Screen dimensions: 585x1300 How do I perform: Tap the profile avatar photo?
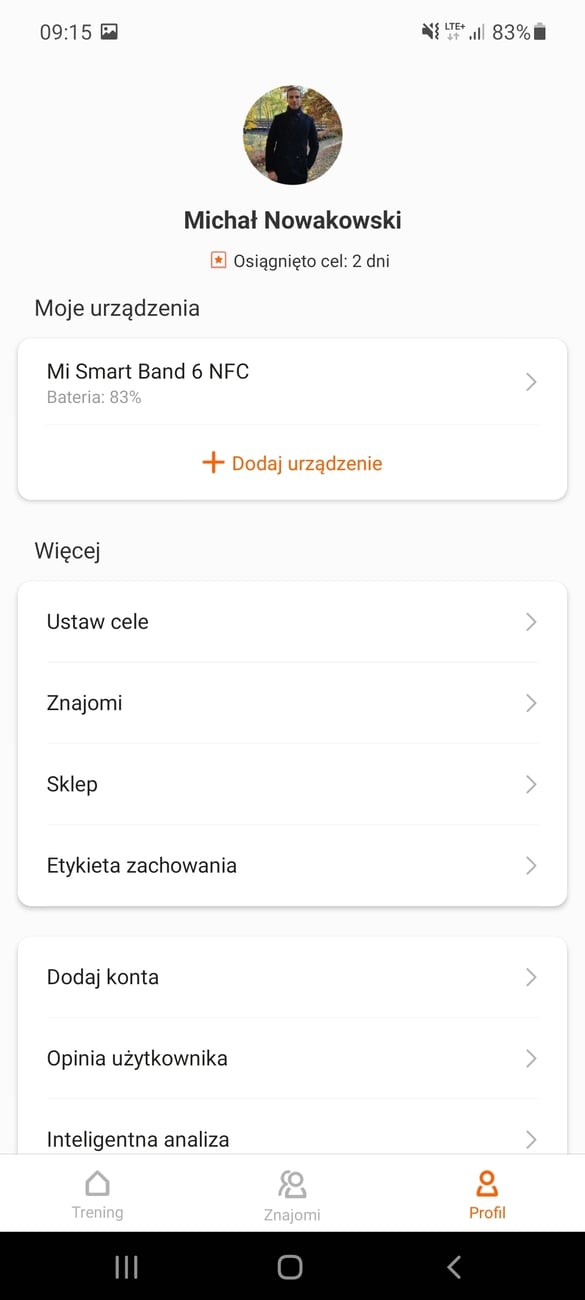293,135
